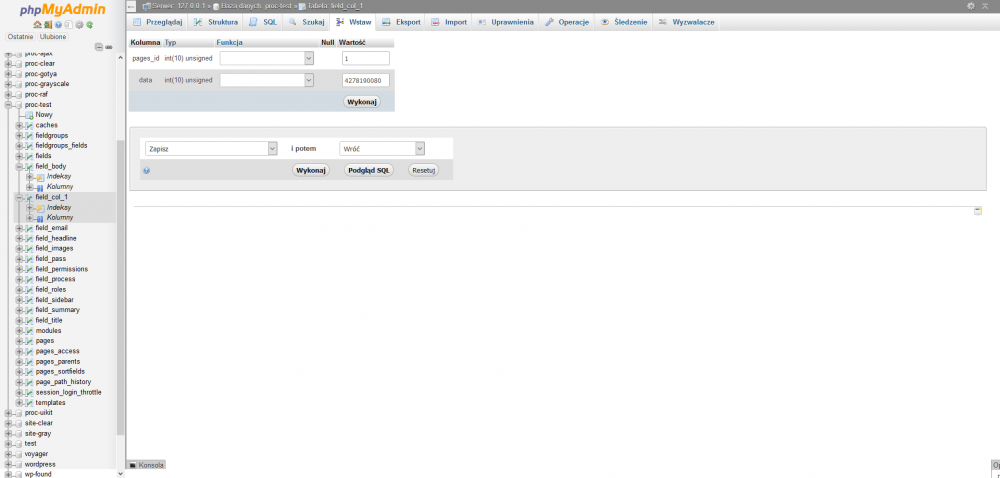This screenshot has height=478, width=1000.
Task: Open the Eksport tab
Action: pos(401,22)
